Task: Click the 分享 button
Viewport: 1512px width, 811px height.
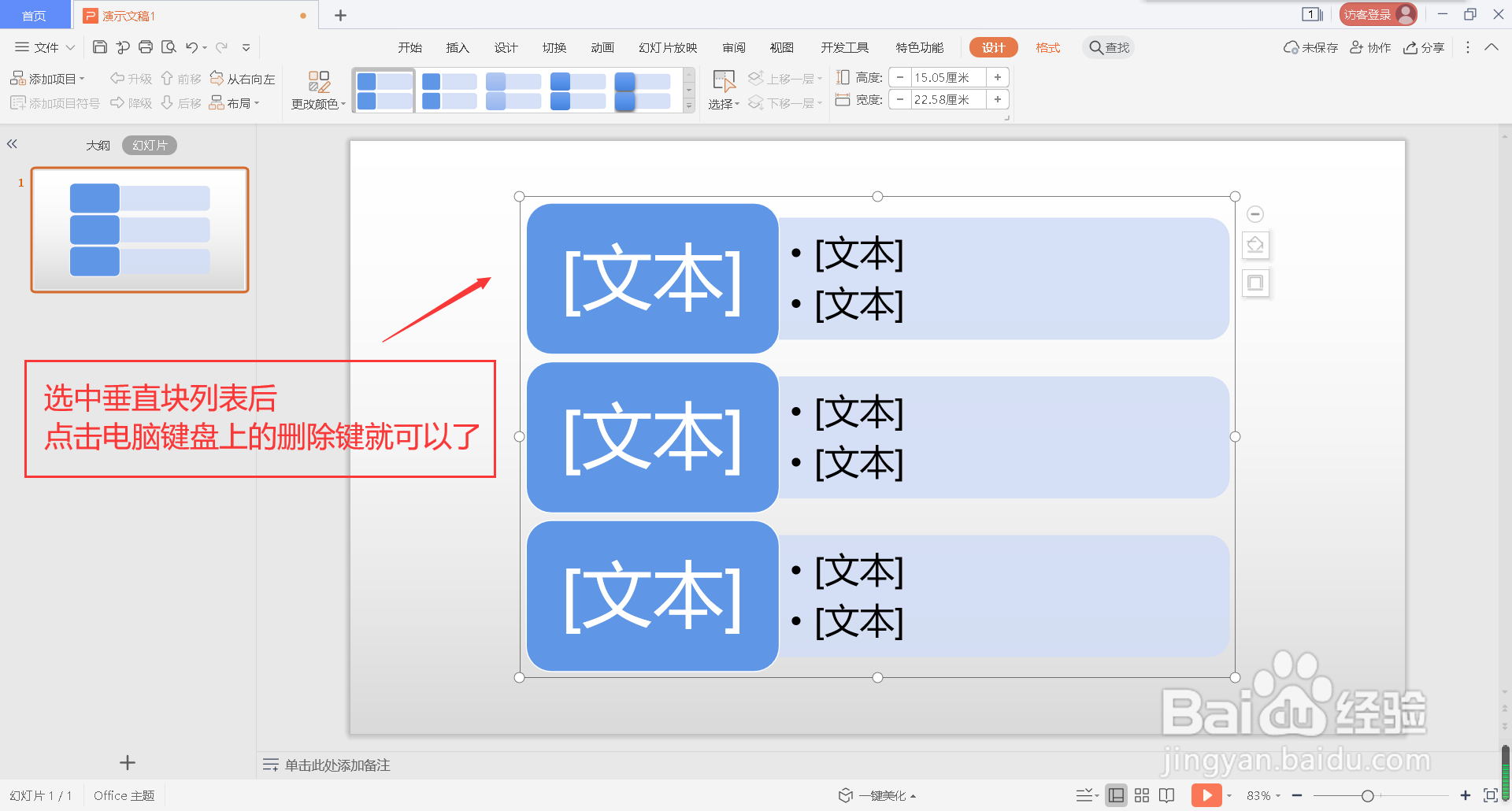Action: tap(1424, 47)
